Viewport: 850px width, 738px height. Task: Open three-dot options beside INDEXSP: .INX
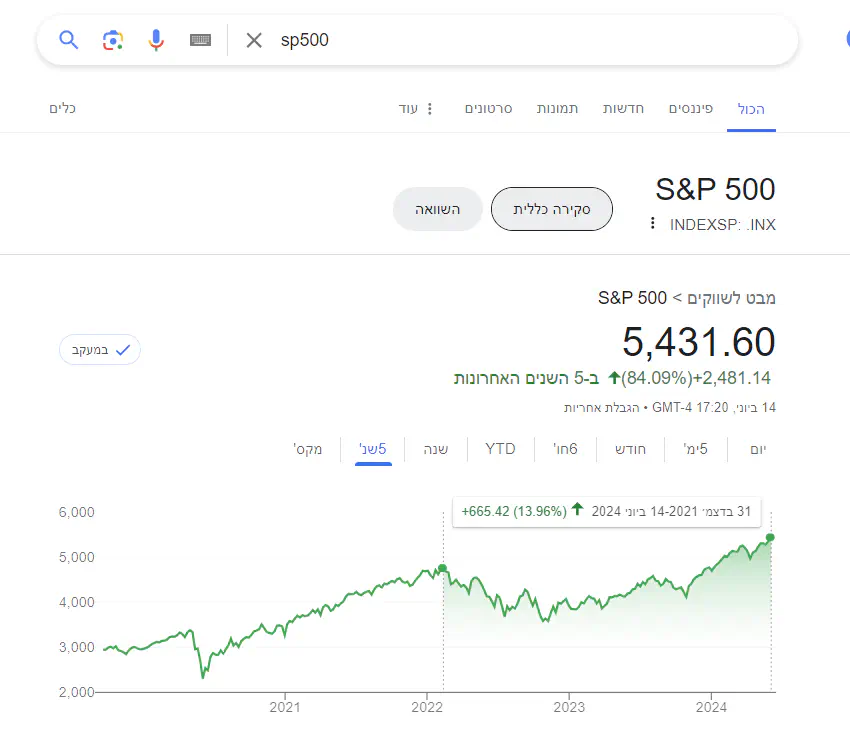tap(653, 223)
